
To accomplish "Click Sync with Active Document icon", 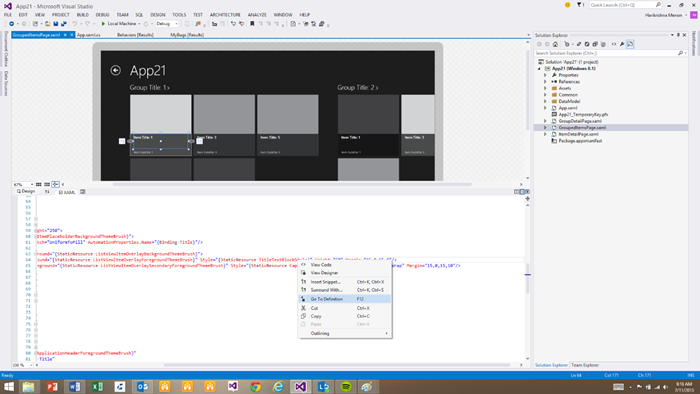I will pos(579,44).
